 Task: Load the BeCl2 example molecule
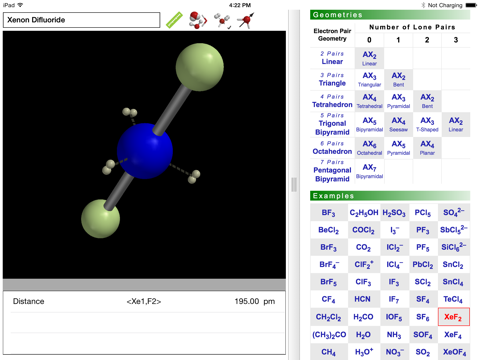coord(329,230)
